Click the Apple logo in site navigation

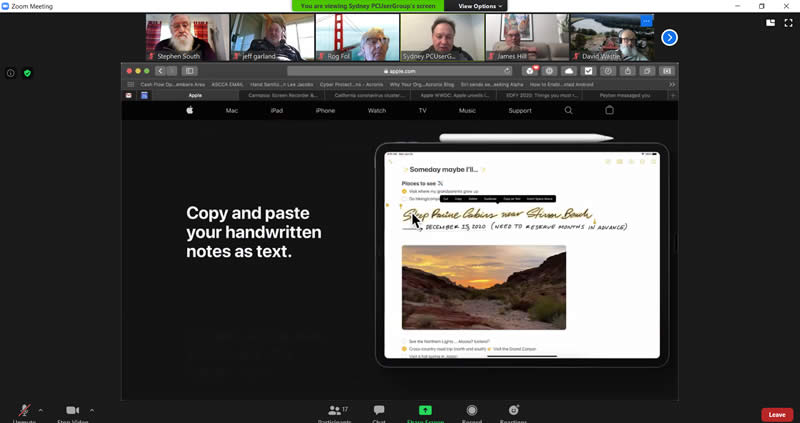click(190, 110)
